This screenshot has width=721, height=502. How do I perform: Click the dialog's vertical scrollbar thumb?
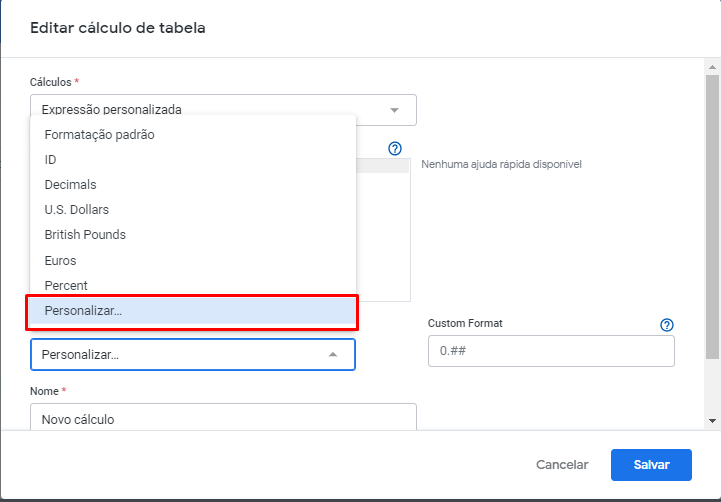click(712, 216)
